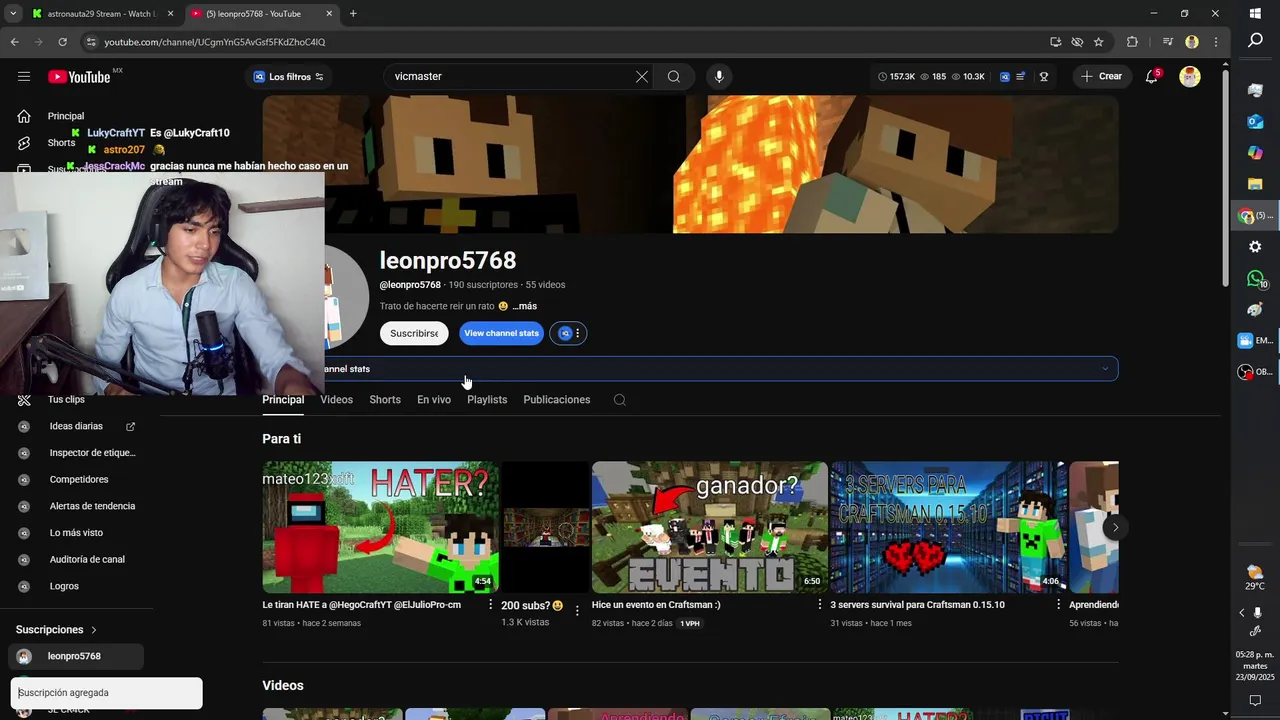The image size is (1280, 720).
Task: Switch to the Playlists tab
Action: pos(487,400)
